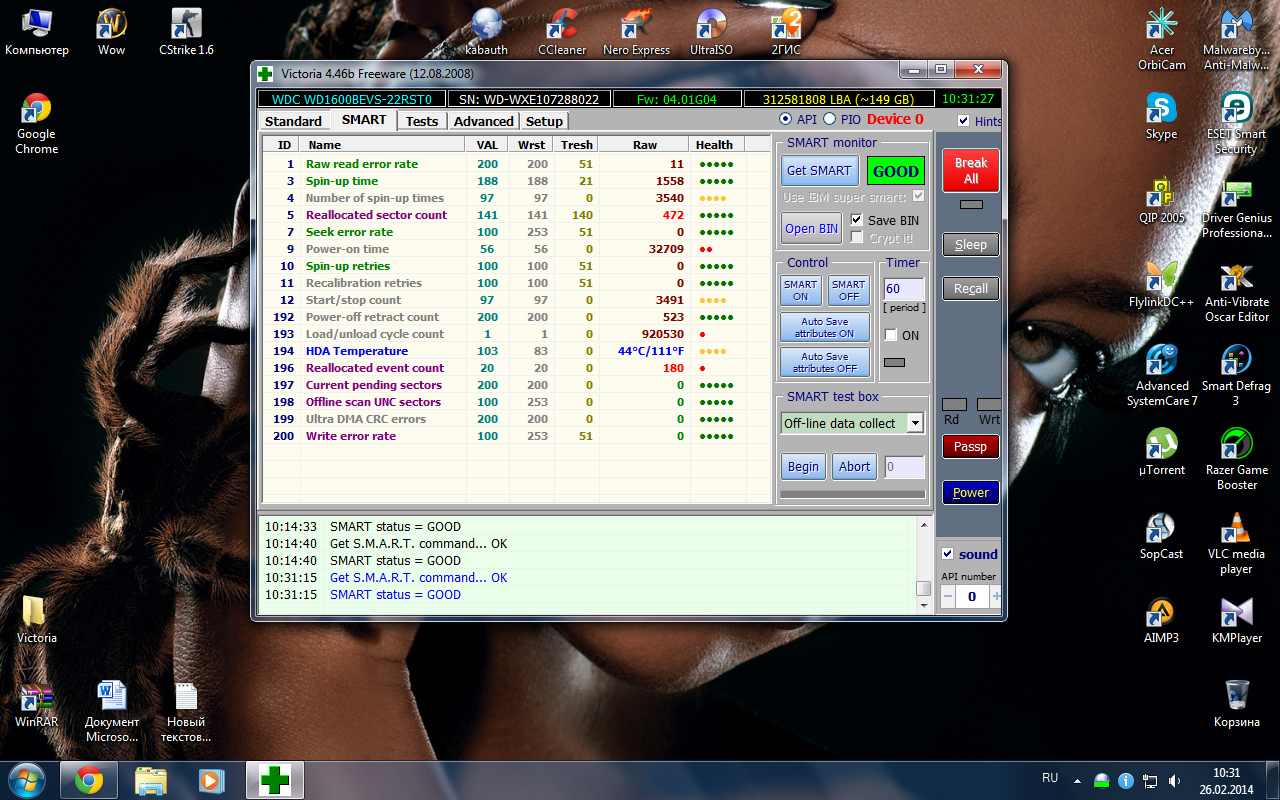Select the µTorrent desktop icon
The width and height of the screenshot is (1280, 800).
click(x=1162, y=452)
